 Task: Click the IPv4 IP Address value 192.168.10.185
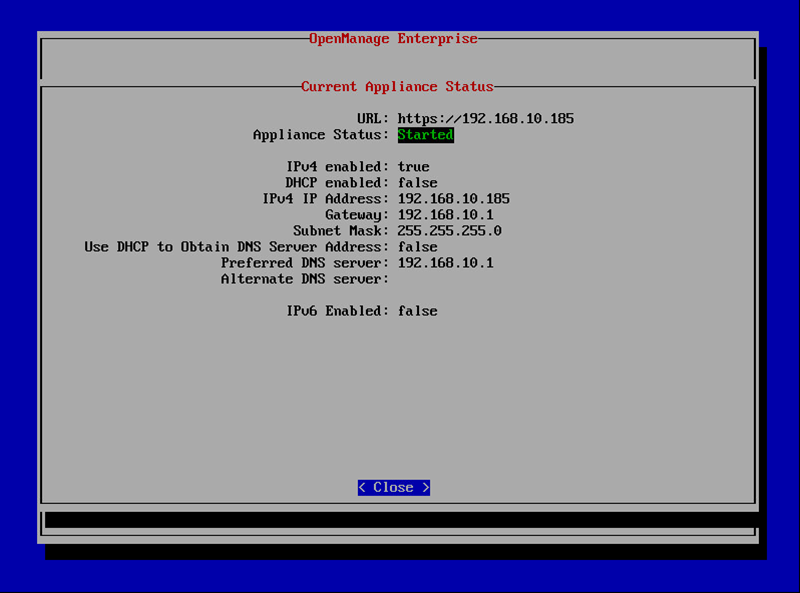pos(454,199)
